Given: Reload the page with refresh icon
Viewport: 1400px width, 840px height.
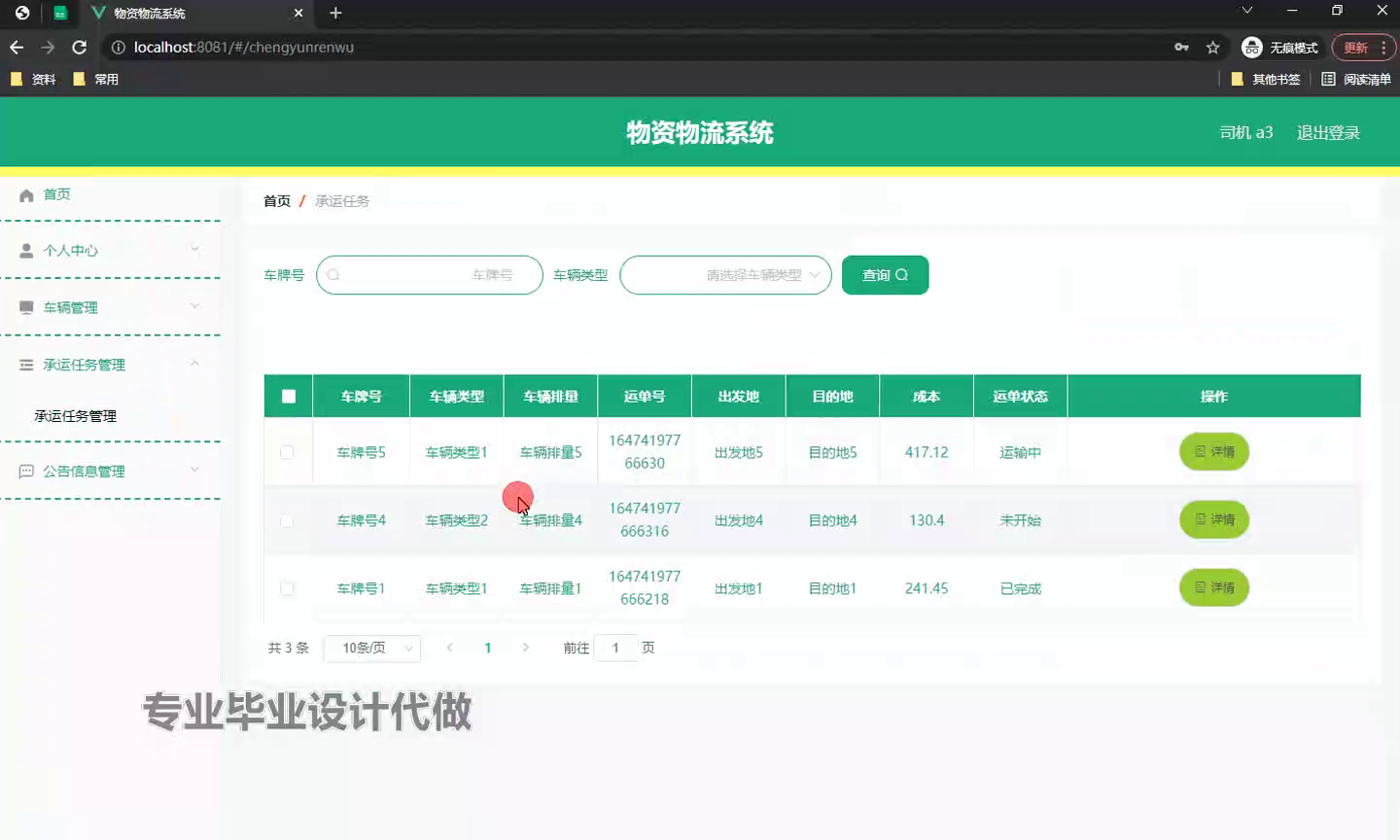Looking at the screenshot, I should point(80,47).
